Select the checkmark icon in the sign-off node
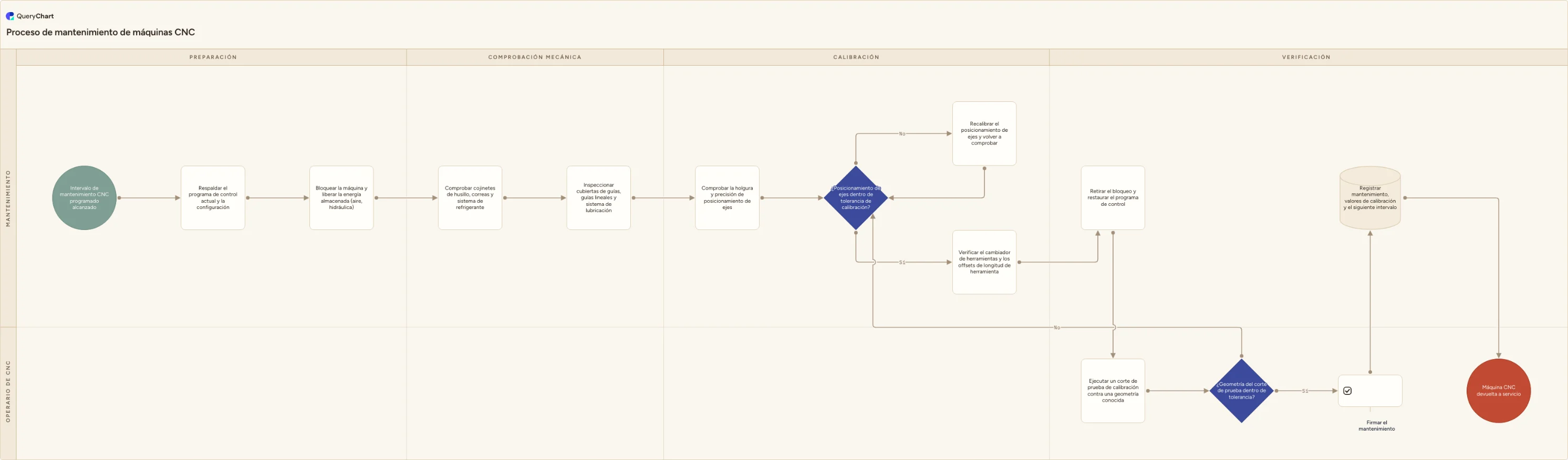1568x460 pixels. 1348,391
